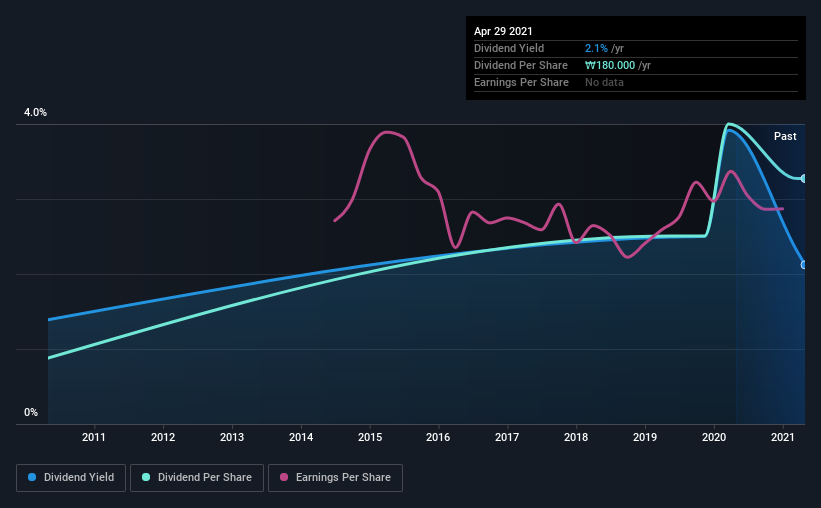This screenshot has height=508, width=821.
Task: Click the 2015 x-axis label
Action: pos(370,437)
